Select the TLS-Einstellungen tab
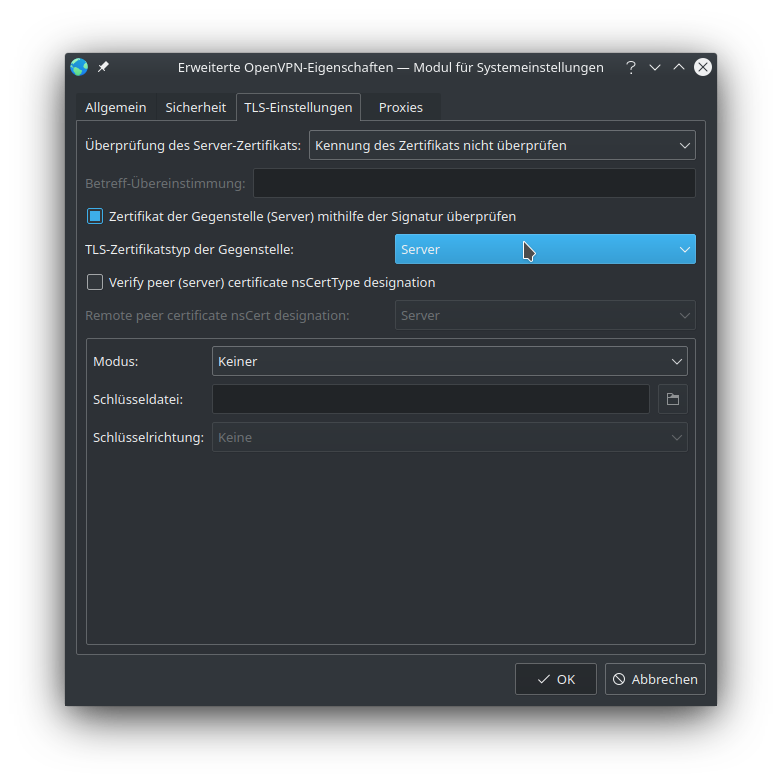This screenshot has width=782, height=783. (298, 107)
